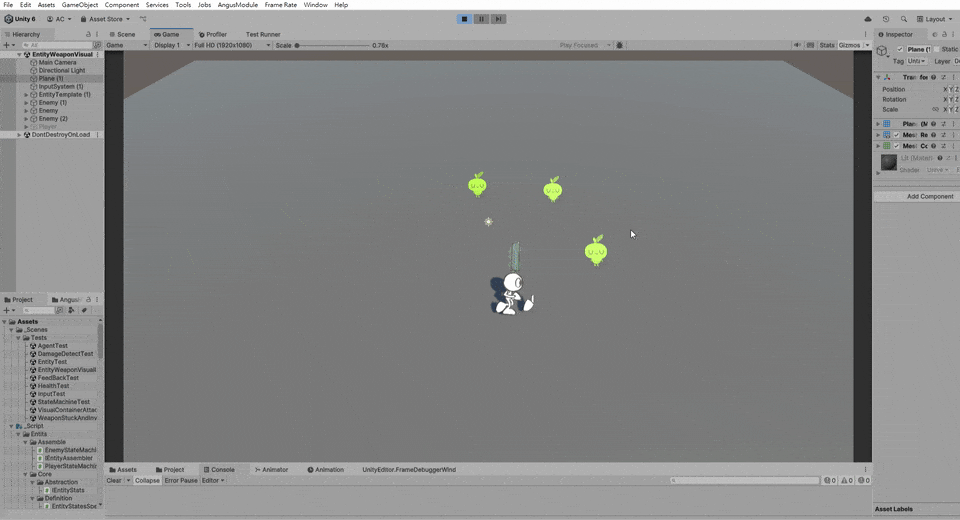Open EntityWeaponVisual scene options menu
The width and height of the screenshot is (960, 520).
coord(97,55)
